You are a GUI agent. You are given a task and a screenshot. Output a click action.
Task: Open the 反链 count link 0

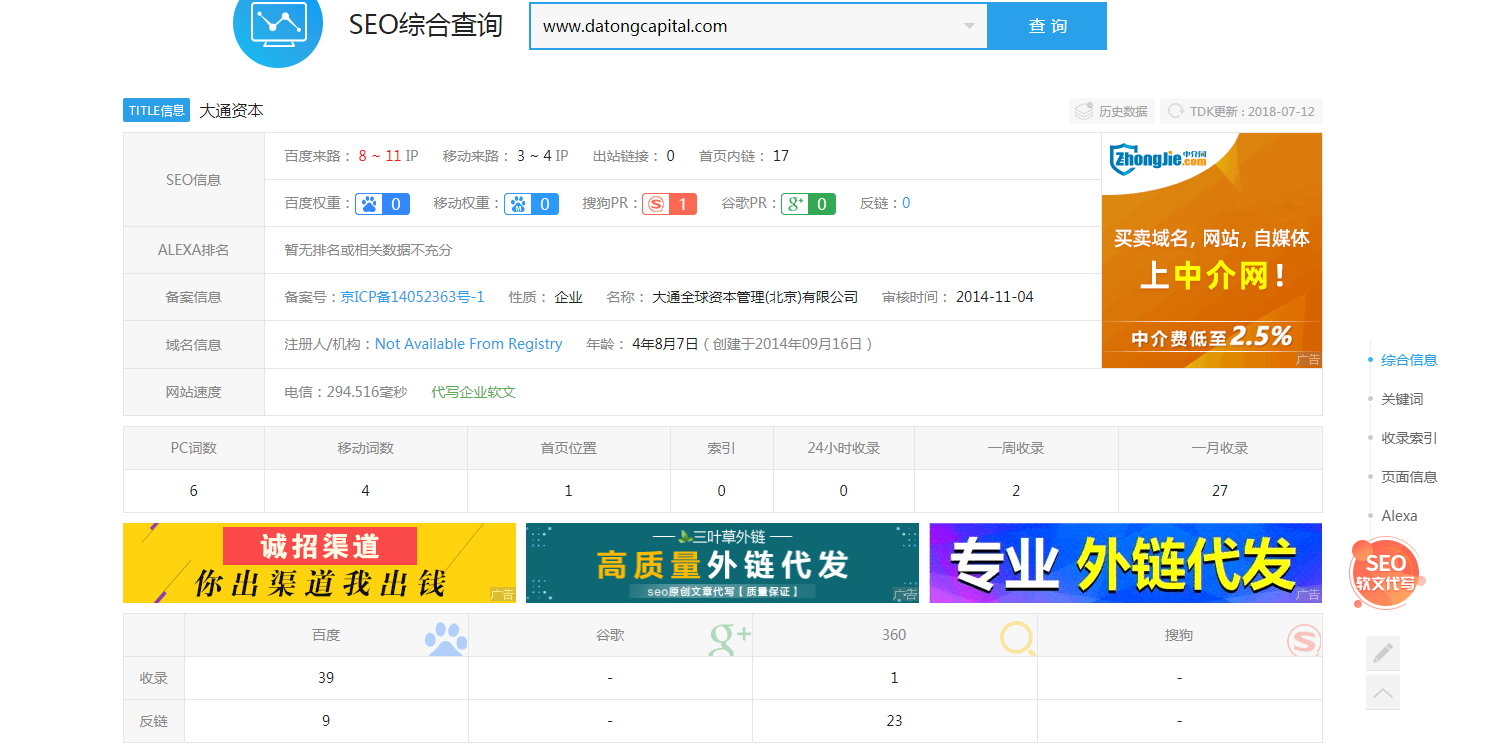click(x=906, y=203)
